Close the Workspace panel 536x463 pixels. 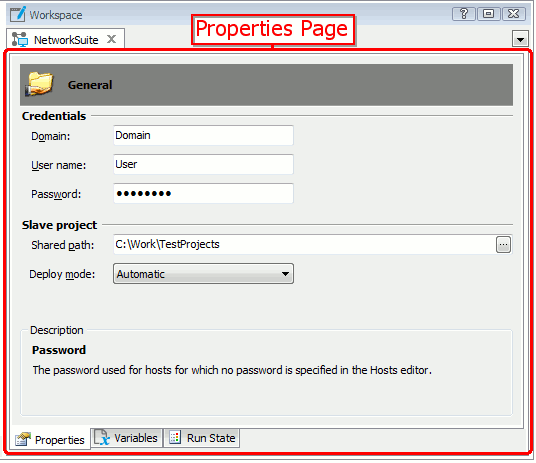[513, 14]
